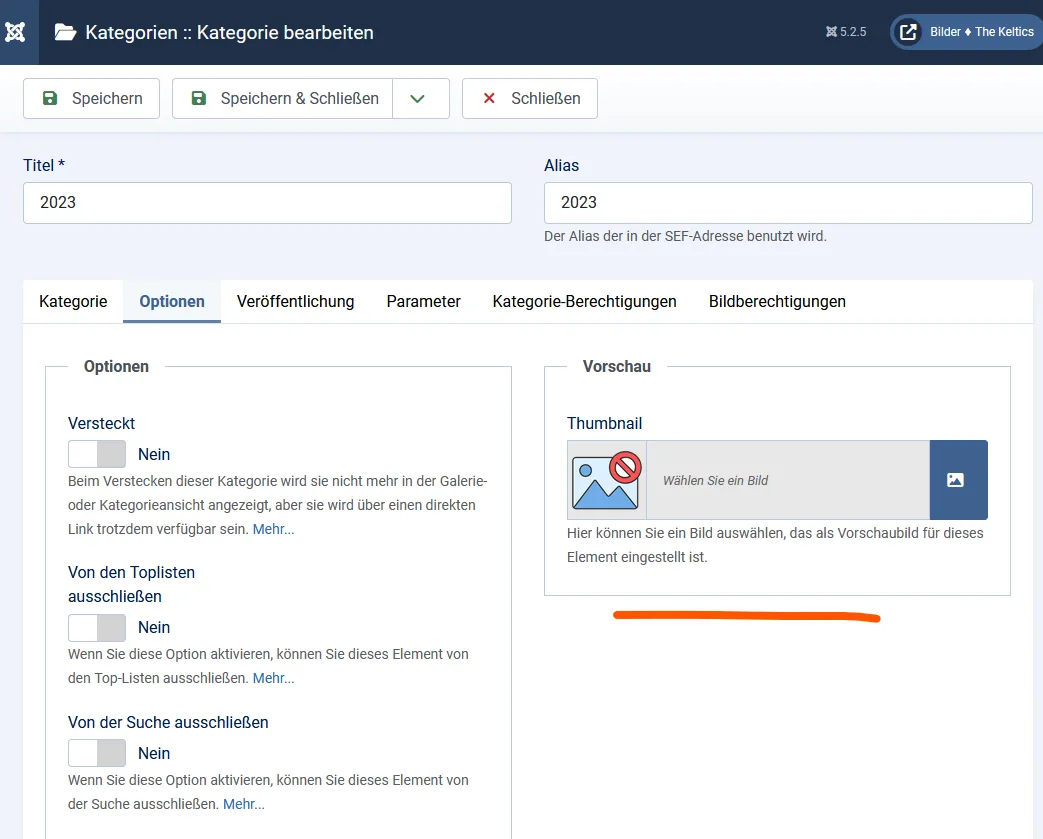Switch to the Kategorie tab
The width and height of the screenshot is (1043, 839).
click(73, 301)
